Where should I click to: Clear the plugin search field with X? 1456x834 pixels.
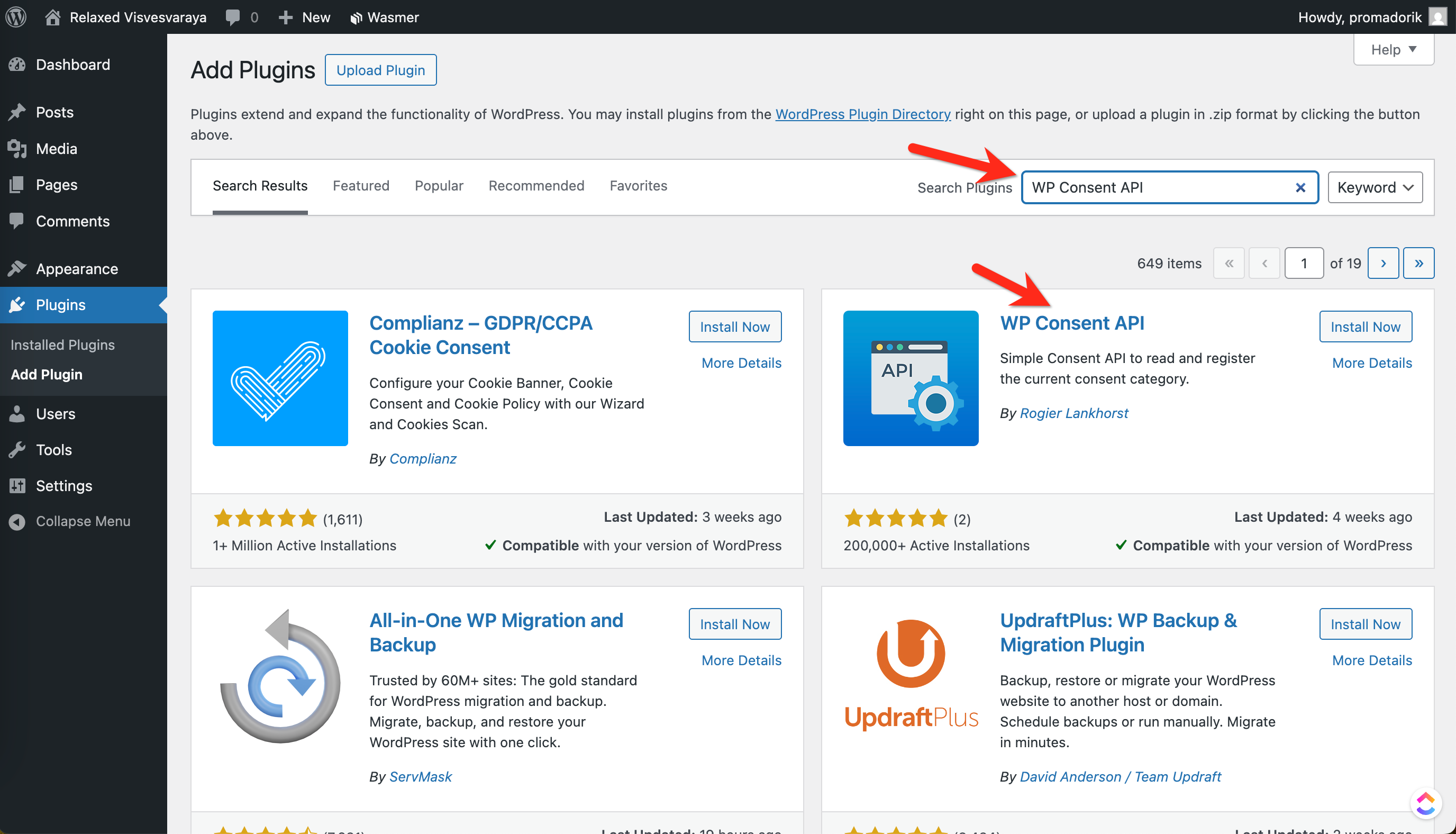click(1300, 187)
